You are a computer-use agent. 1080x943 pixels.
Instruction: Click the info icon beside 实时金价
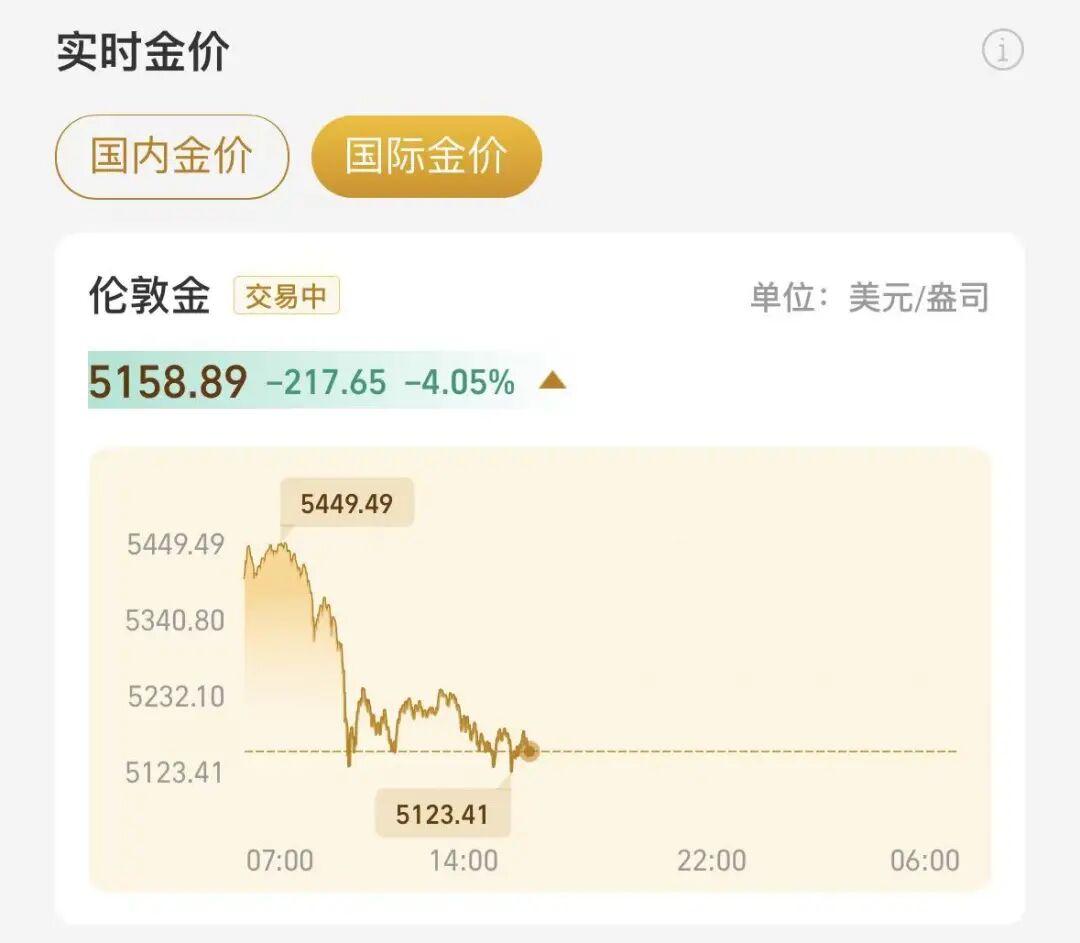pyautogui.click(x=1002, y=50)
